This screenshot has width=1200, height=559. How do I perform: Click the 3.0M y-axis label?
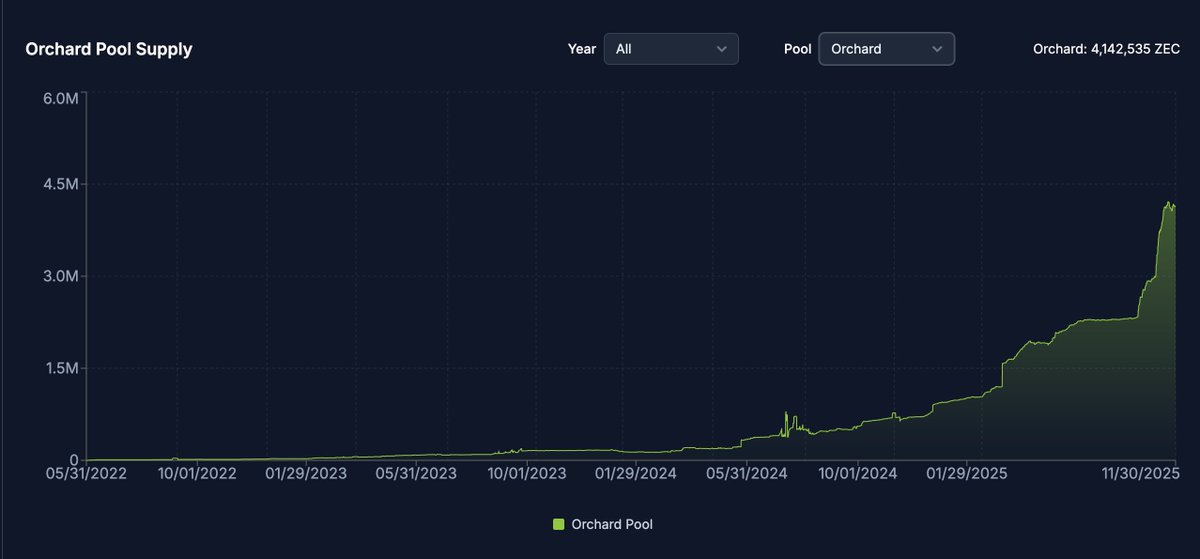(62, 276)
